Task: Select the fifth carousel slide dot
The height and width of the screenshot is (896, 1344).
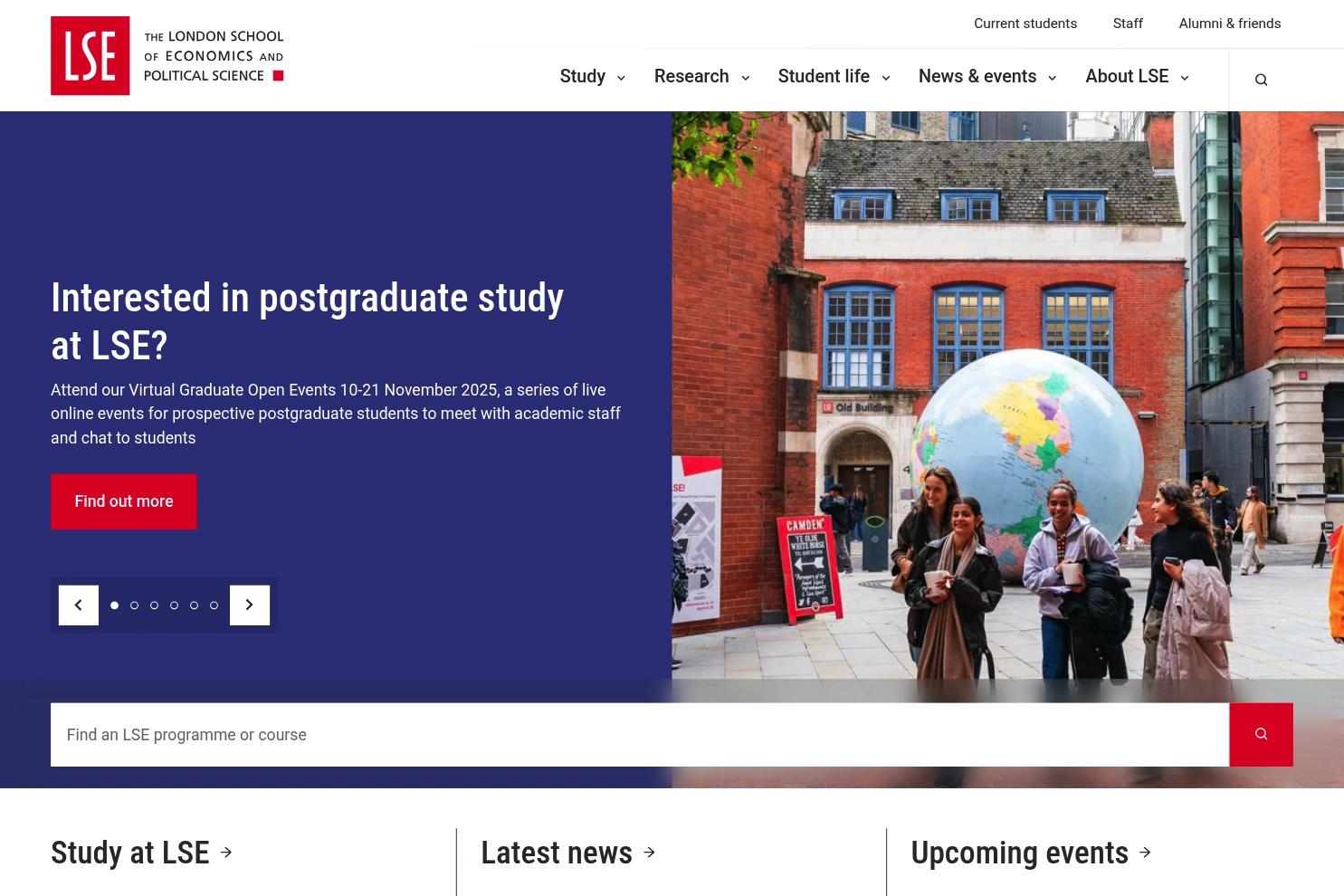Action: [194, 605]
